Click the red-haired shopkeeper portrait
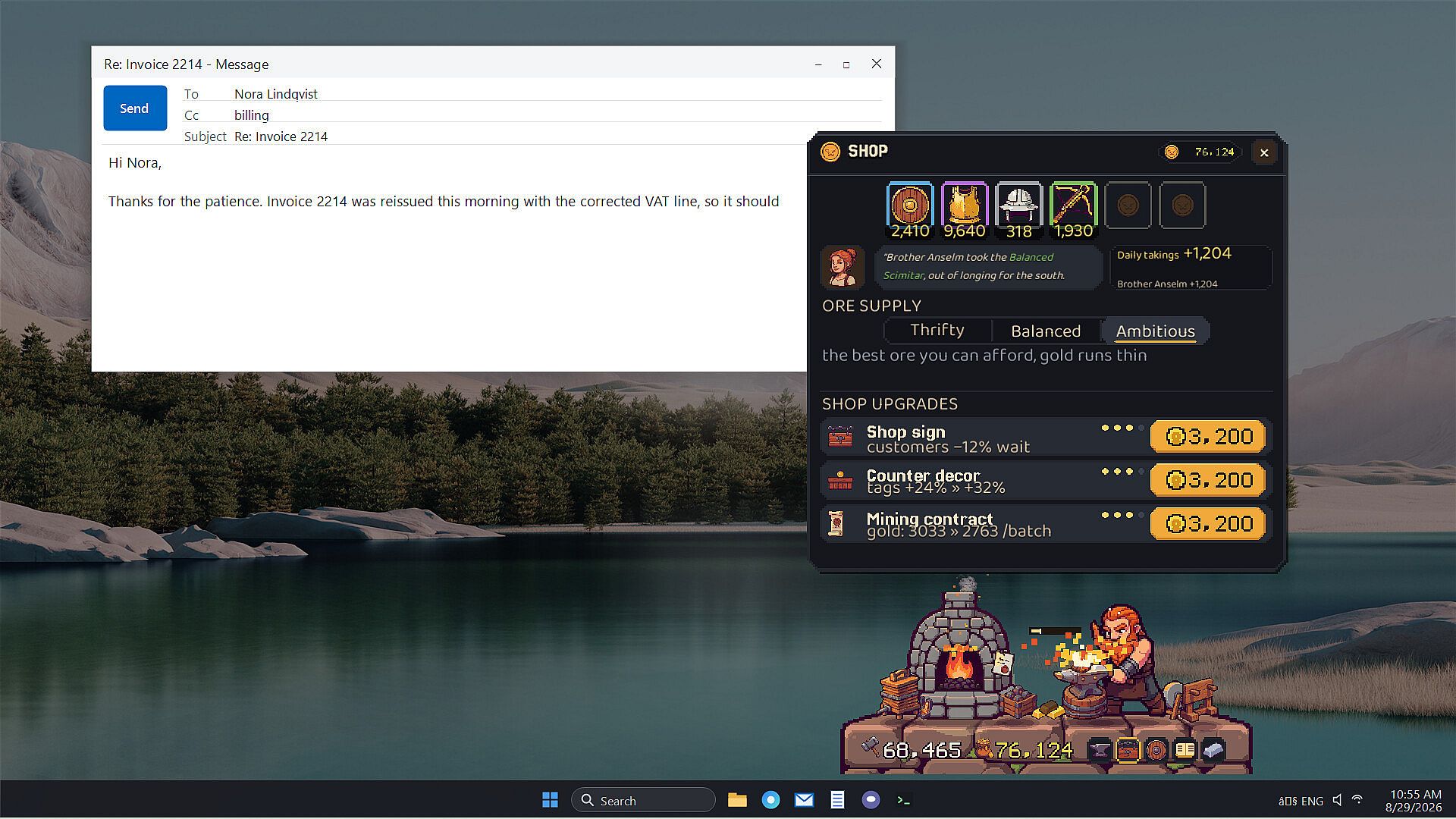The image size is (1456, 819). point(842,267)
